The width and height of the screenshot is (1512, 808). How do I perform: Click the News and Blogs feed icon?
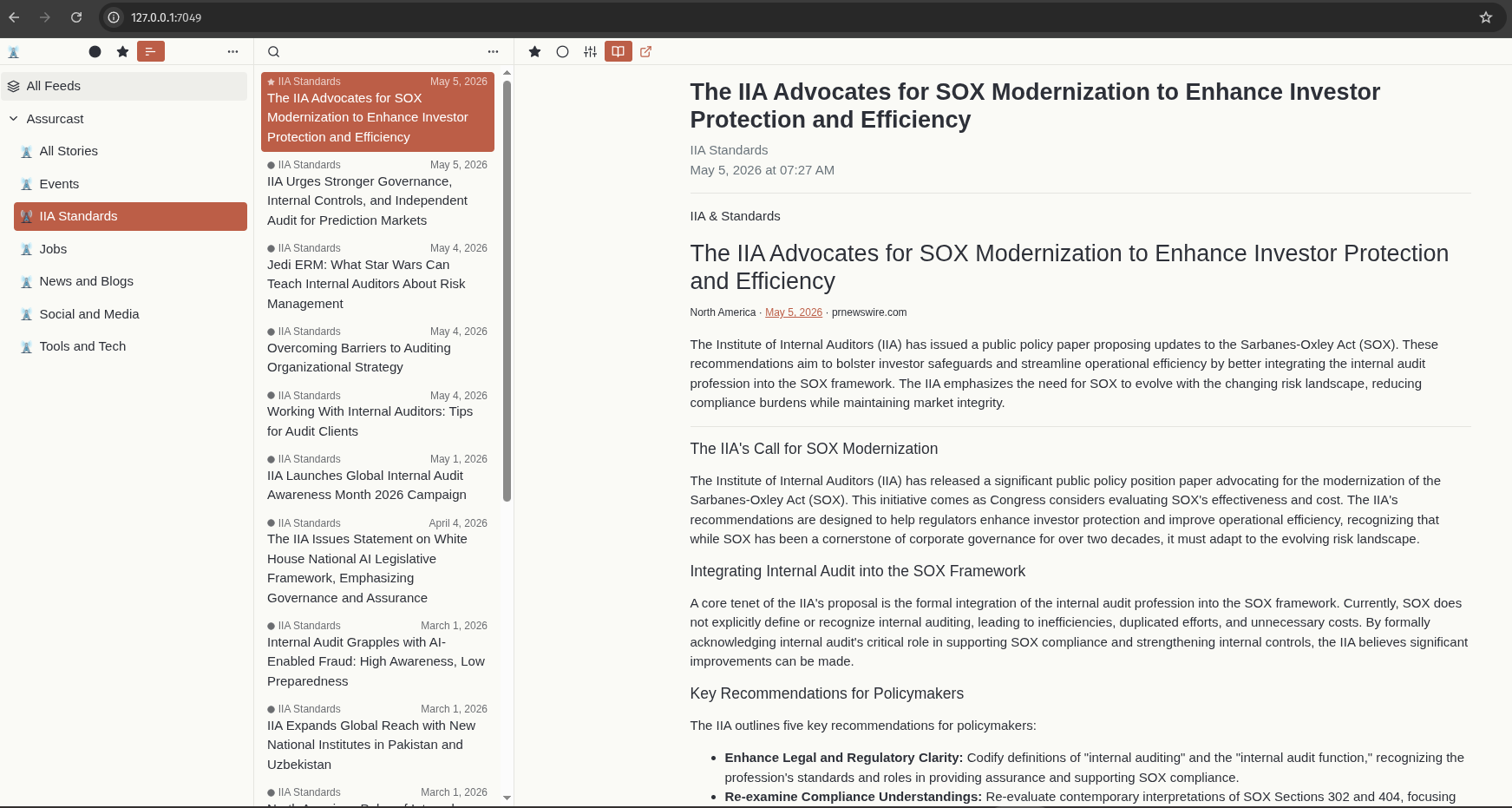[x=27, y=281]
